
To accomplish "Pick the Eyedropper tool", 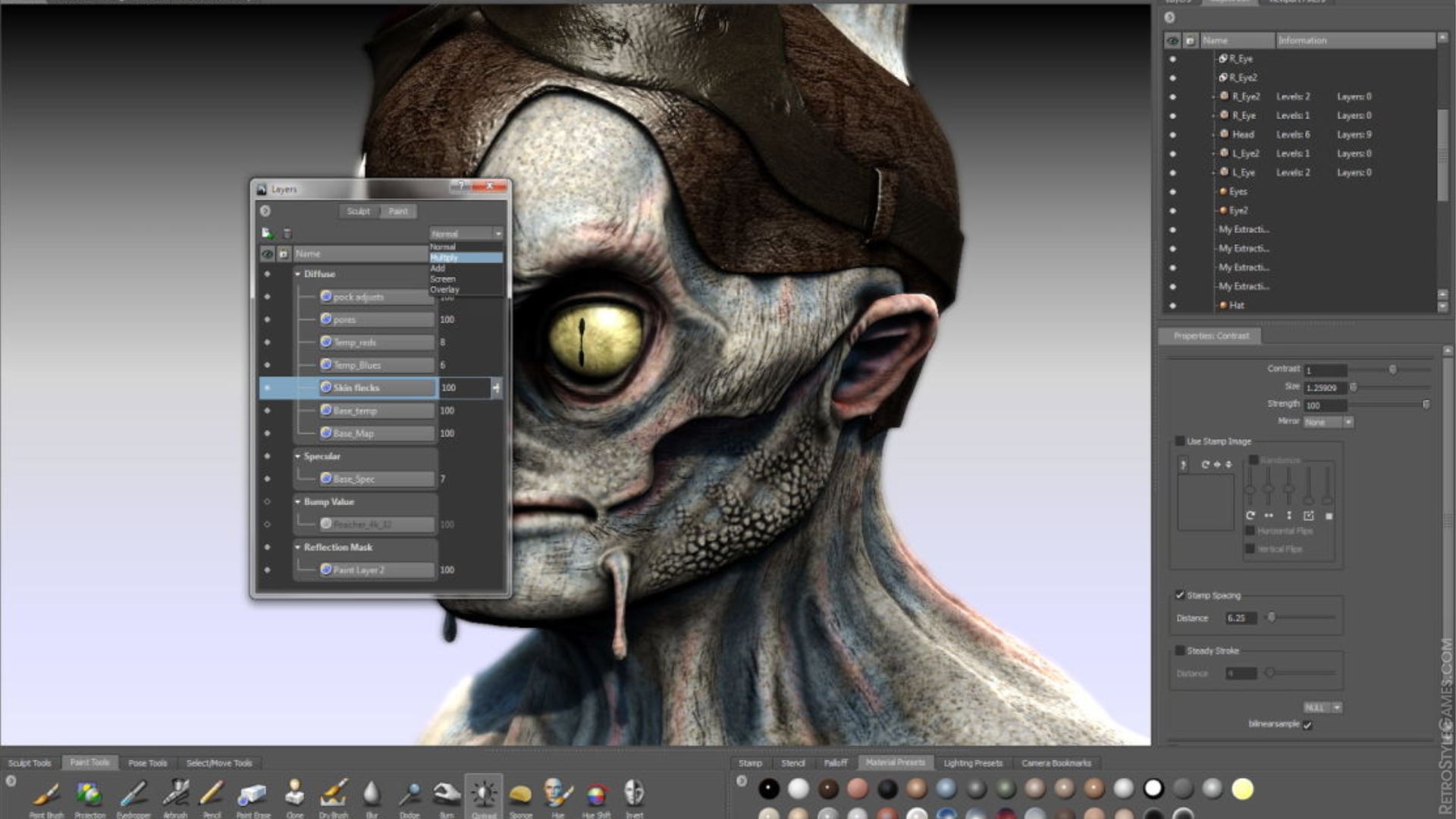I will click(x=133, y=794).
